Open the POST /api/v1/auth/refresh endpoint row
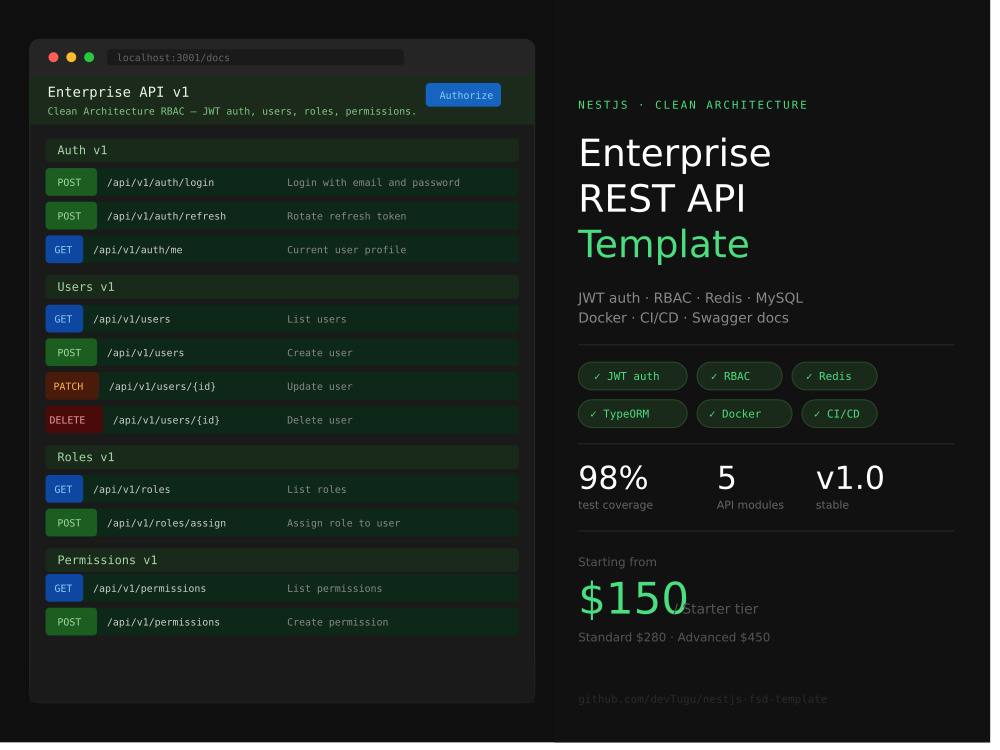This screenshot has width=1000, height=750. click(284, 217)
